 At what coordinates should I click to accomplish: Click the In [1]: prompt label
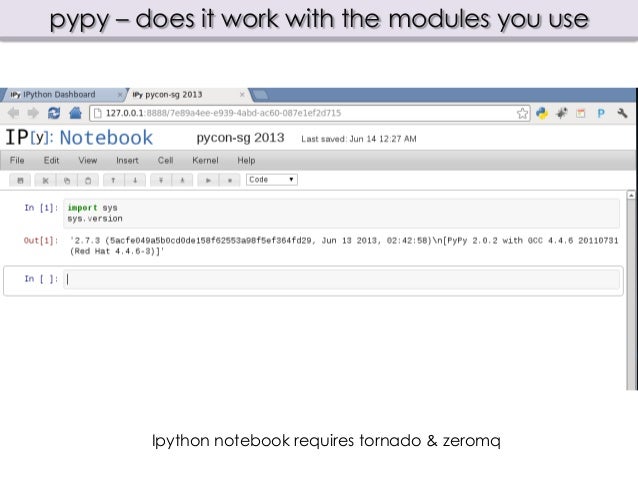click(41, 208)
